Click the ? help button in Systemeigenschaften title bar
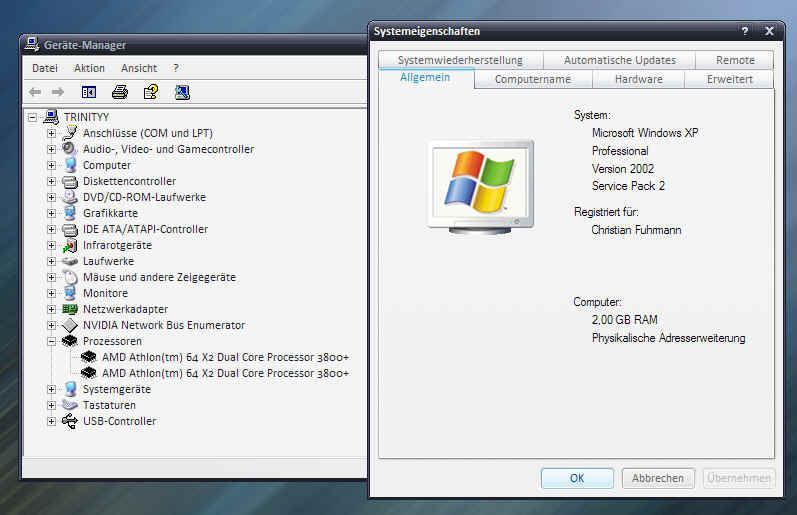Viewport: 797px width, 515px height. (x=745, y=31)
